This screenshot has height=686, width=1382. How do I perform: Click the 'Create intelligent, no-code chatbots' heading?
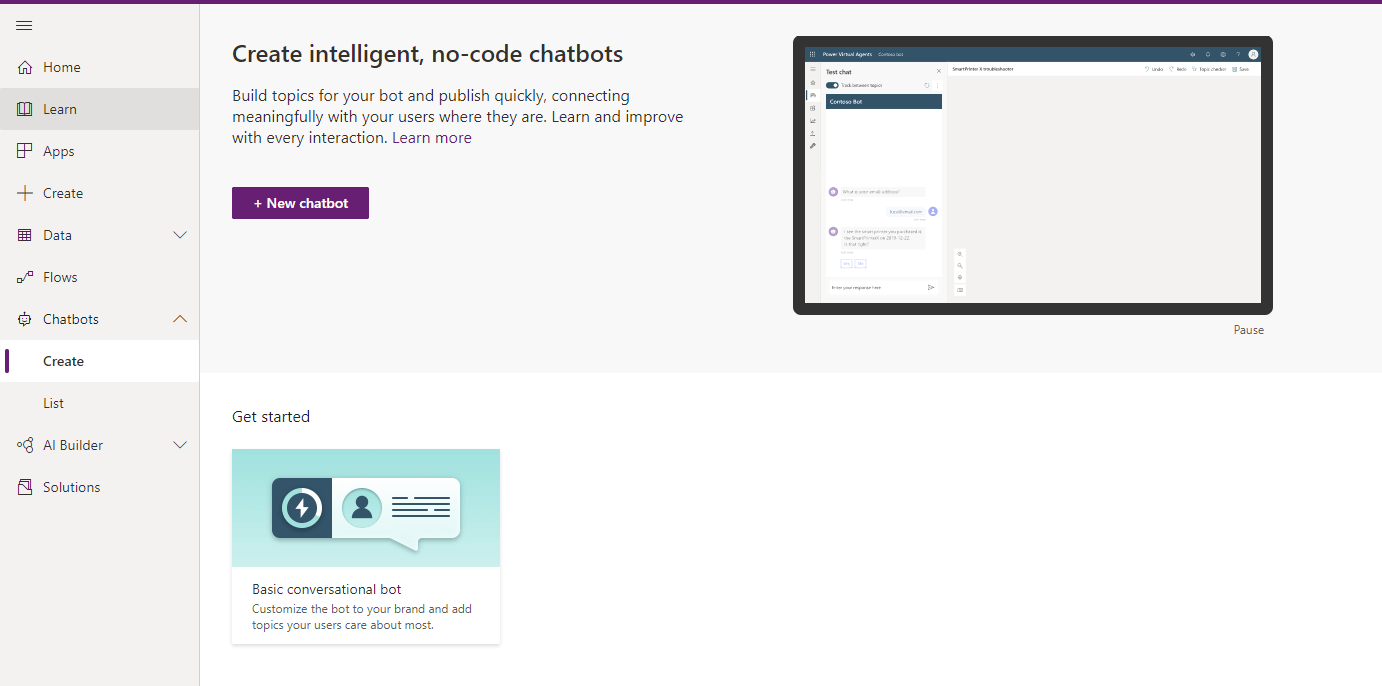(427, 54)
